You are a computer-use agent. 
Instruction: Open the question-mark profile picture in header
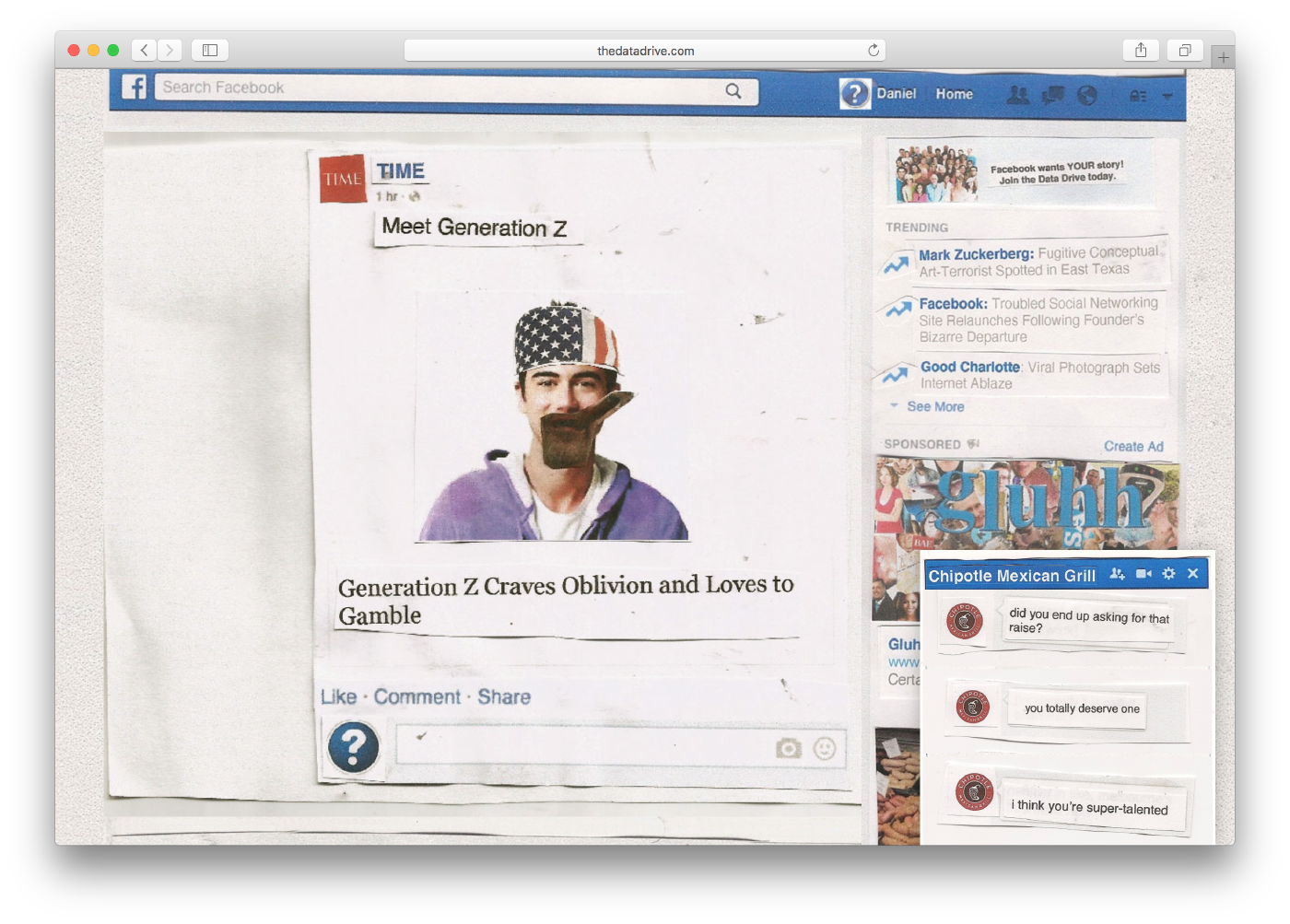[x=855, y=93]
